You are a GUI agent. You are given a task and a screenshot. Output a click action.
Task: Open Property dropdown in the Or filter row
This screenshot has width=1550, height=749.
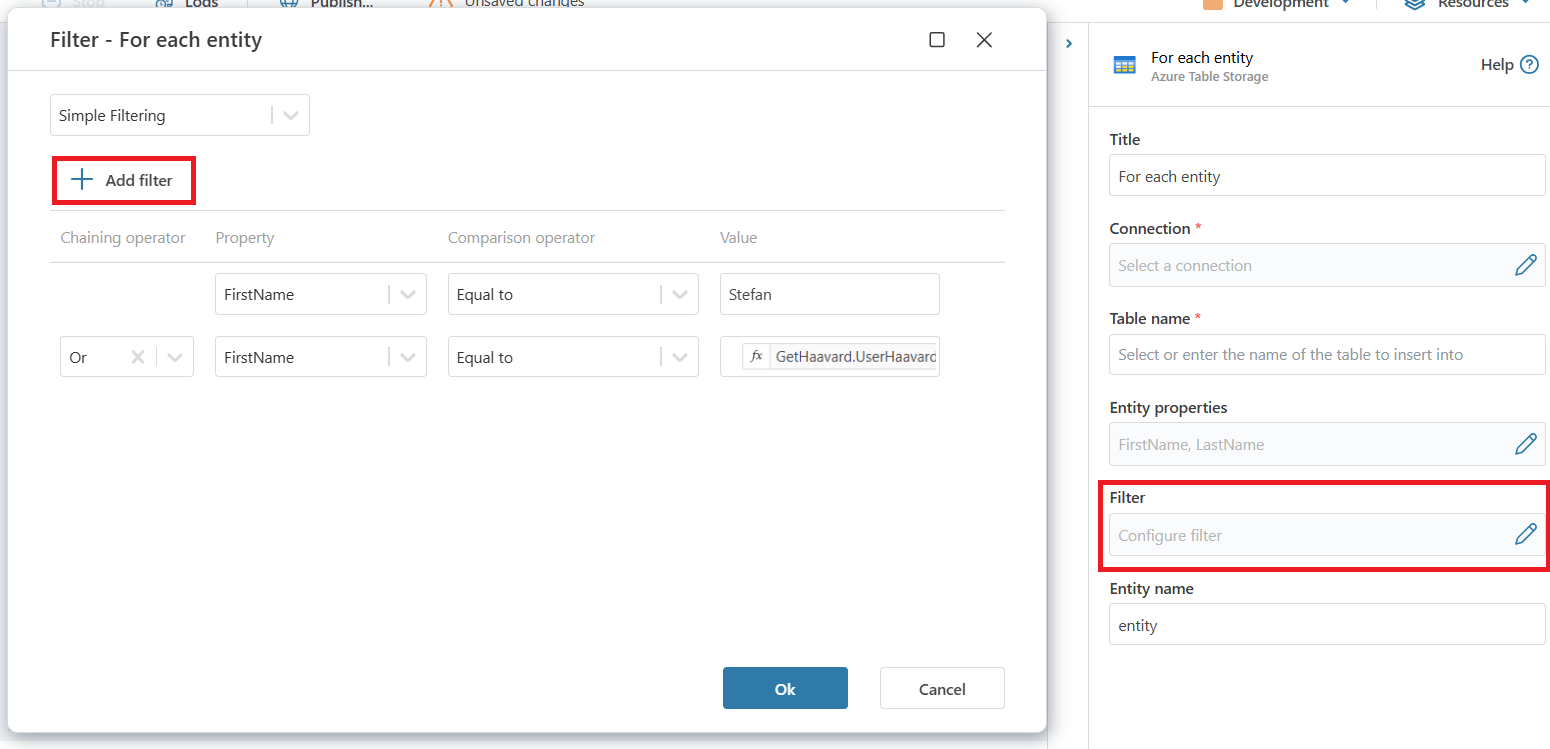click(x=321, y=357)
